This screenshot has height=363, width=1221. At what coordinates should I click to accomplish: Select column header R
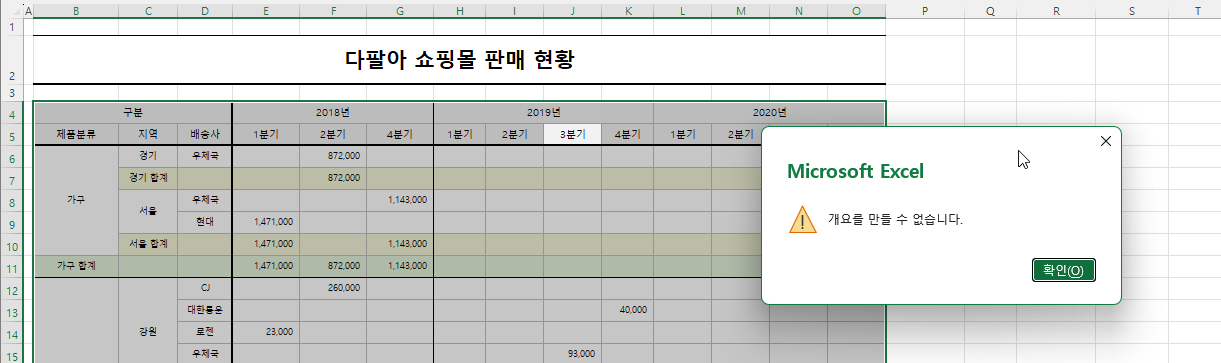click(1057, 10)
